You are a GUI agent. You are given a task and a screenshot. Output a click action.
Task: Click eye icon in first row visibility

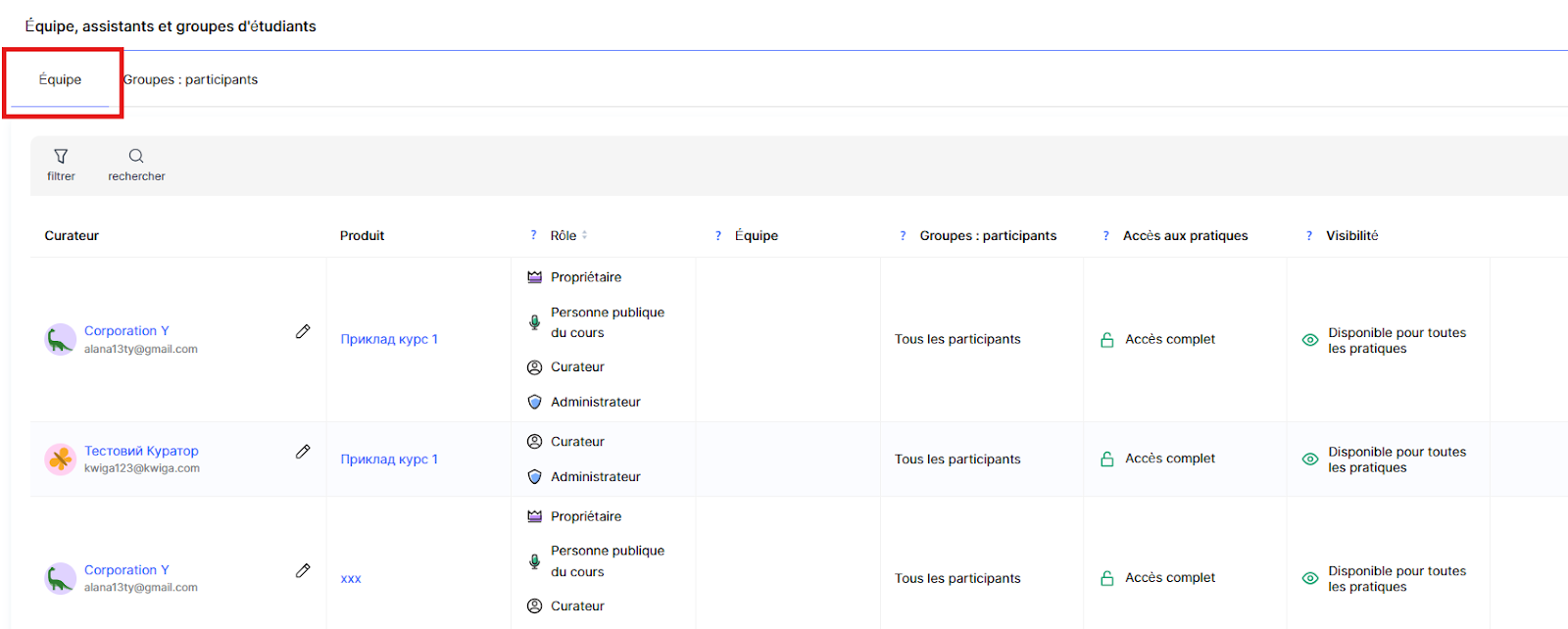[1309, 340]
